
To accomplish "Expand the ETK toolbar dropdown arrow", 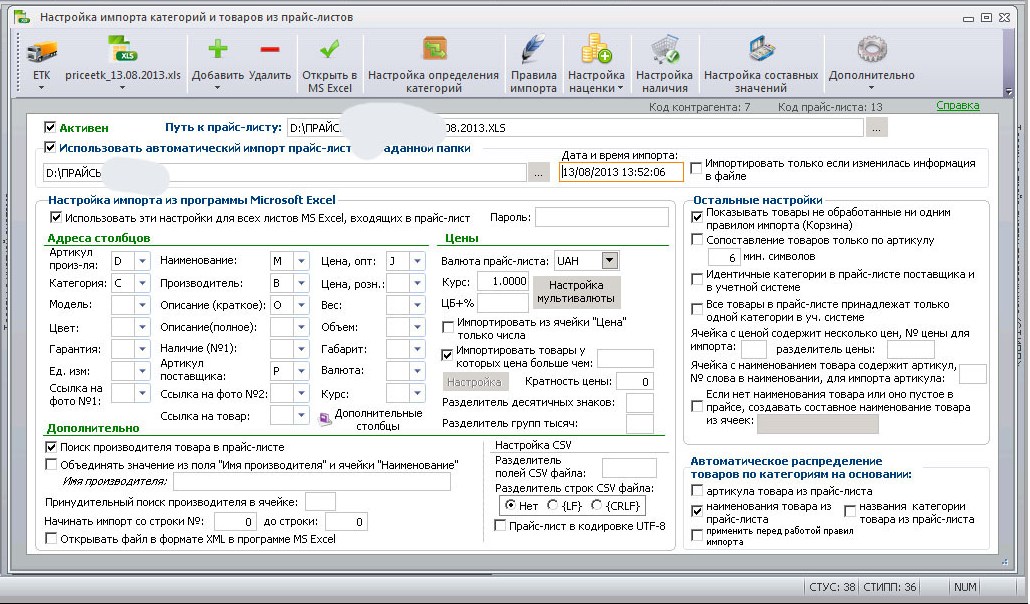I will (x=41, y=87).
